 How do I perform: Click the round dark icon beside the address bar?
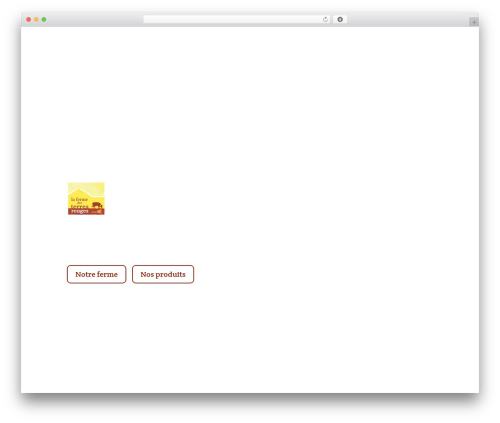(340, 20)
